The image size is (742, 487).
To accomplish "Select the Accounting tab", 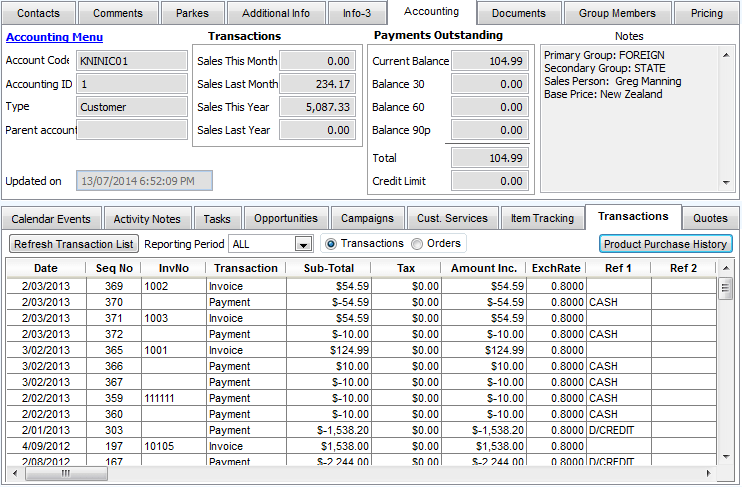I will click(x=432, y=12).
